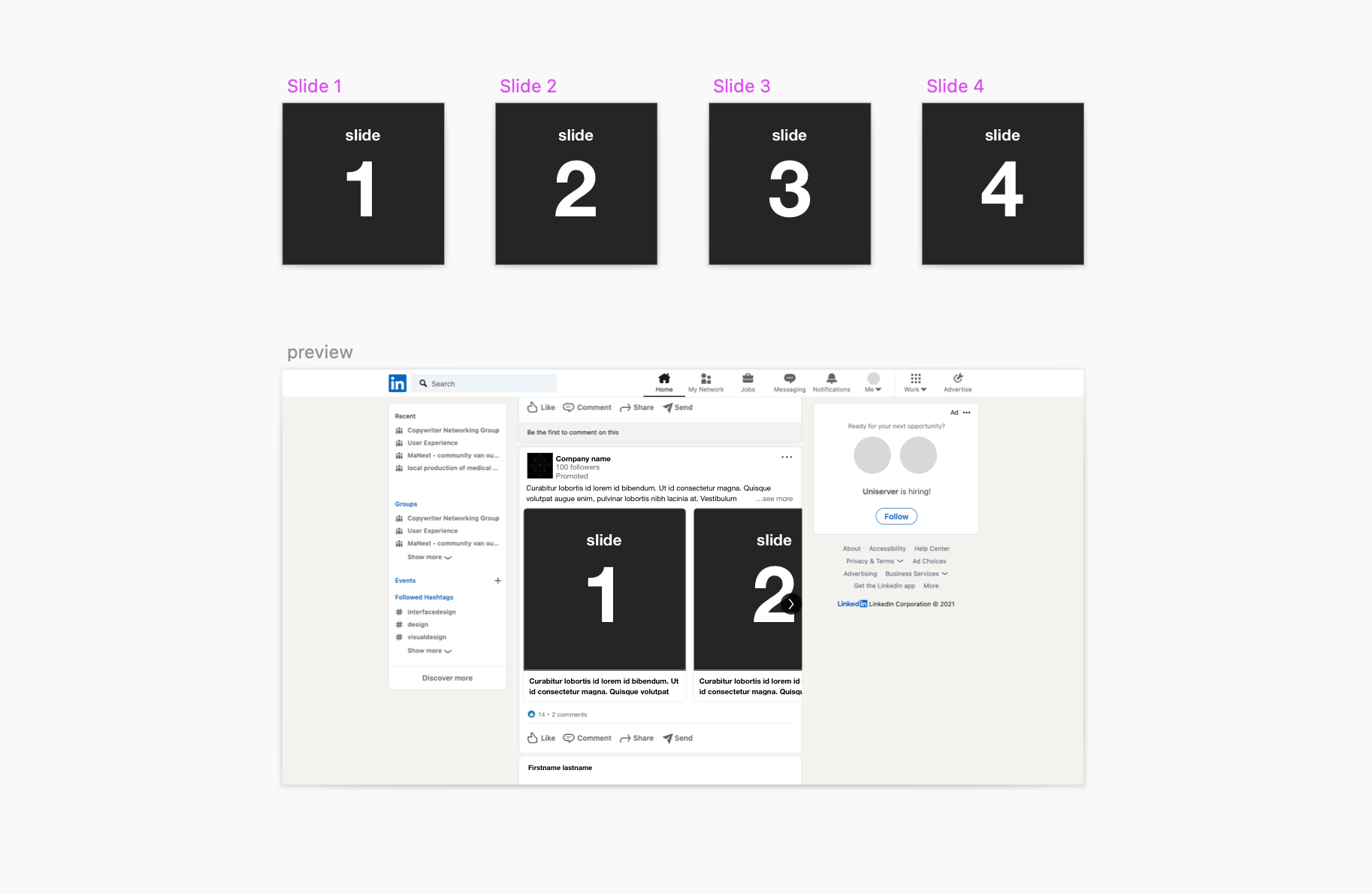1372x894 pixels.
Task: Expand Business Services footer dropdown
Action: [916, 574]
